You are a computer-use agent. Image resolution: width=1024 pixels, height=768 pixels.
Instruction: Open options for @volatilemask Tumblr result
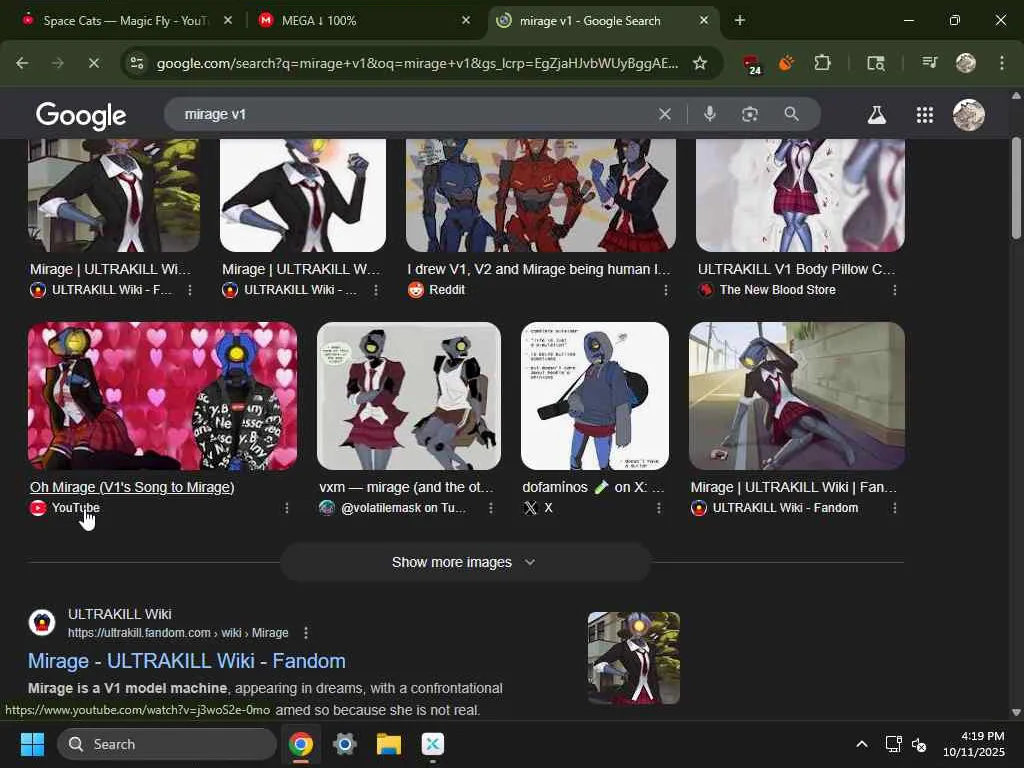[x=490, y=508]
